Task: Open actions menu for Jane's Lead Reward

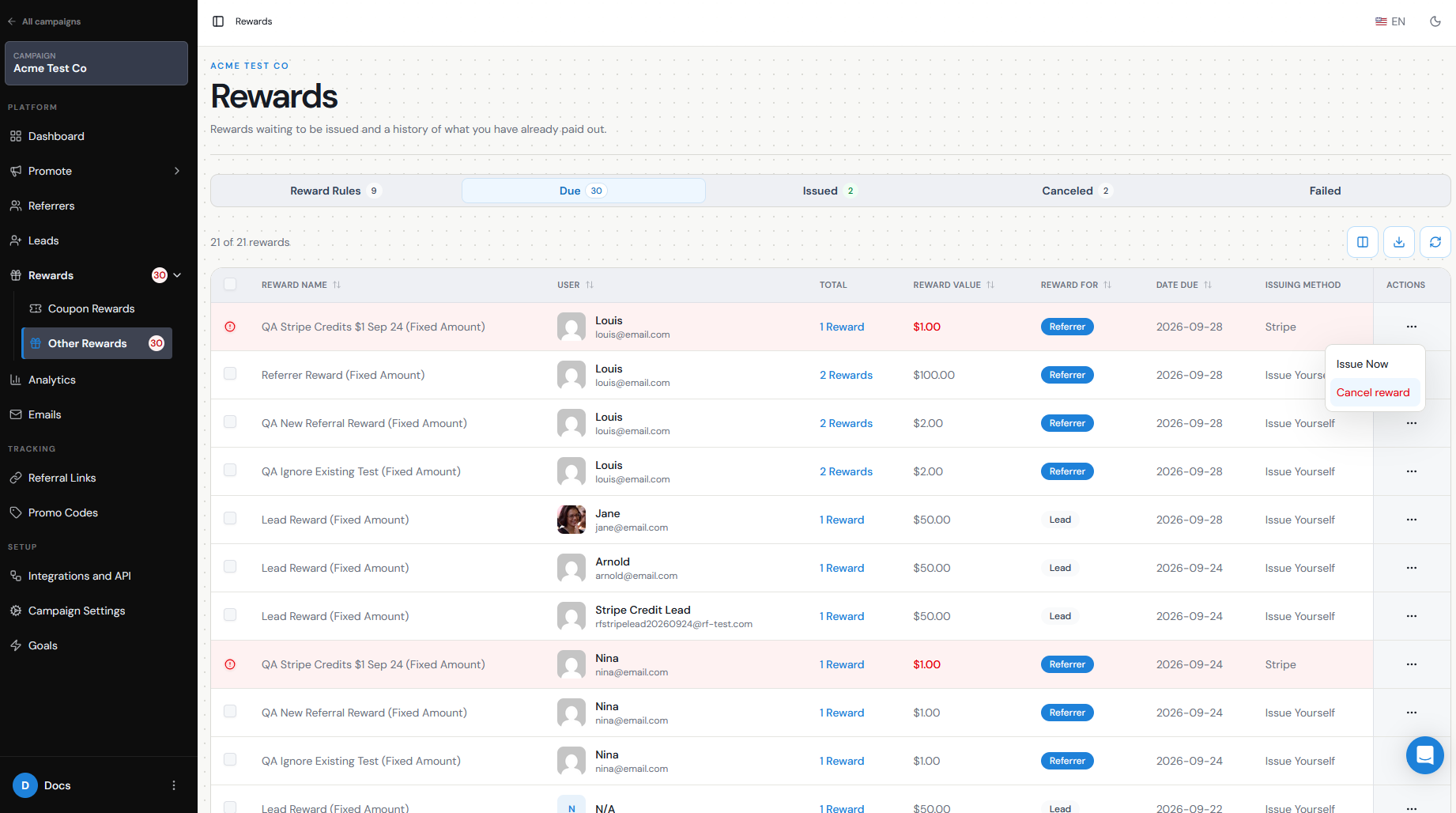Action: pos(1412,520)
